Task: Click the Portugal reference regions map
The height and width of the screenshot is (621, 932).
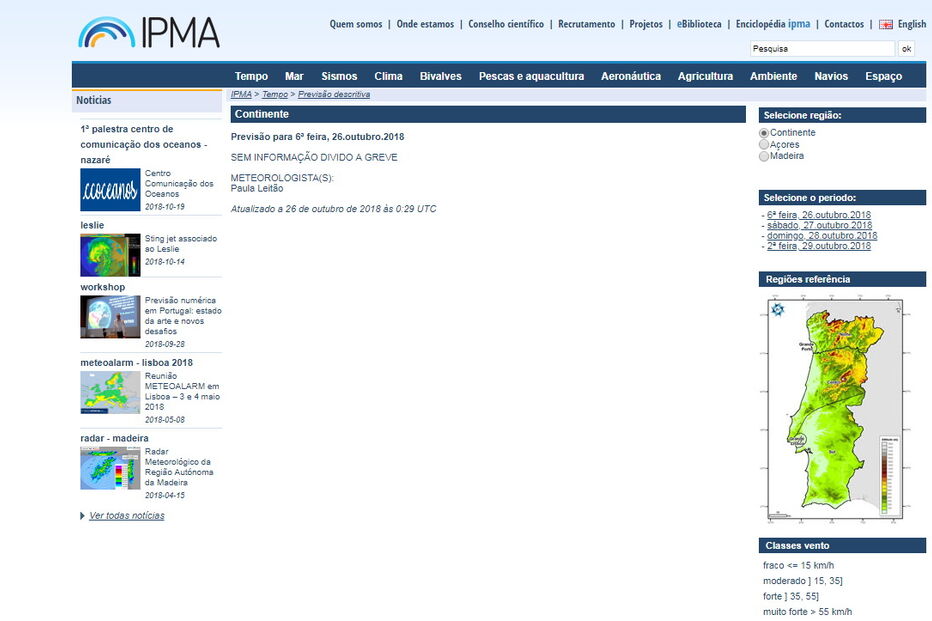Action: pyautogui.click(x=833, y=408)
